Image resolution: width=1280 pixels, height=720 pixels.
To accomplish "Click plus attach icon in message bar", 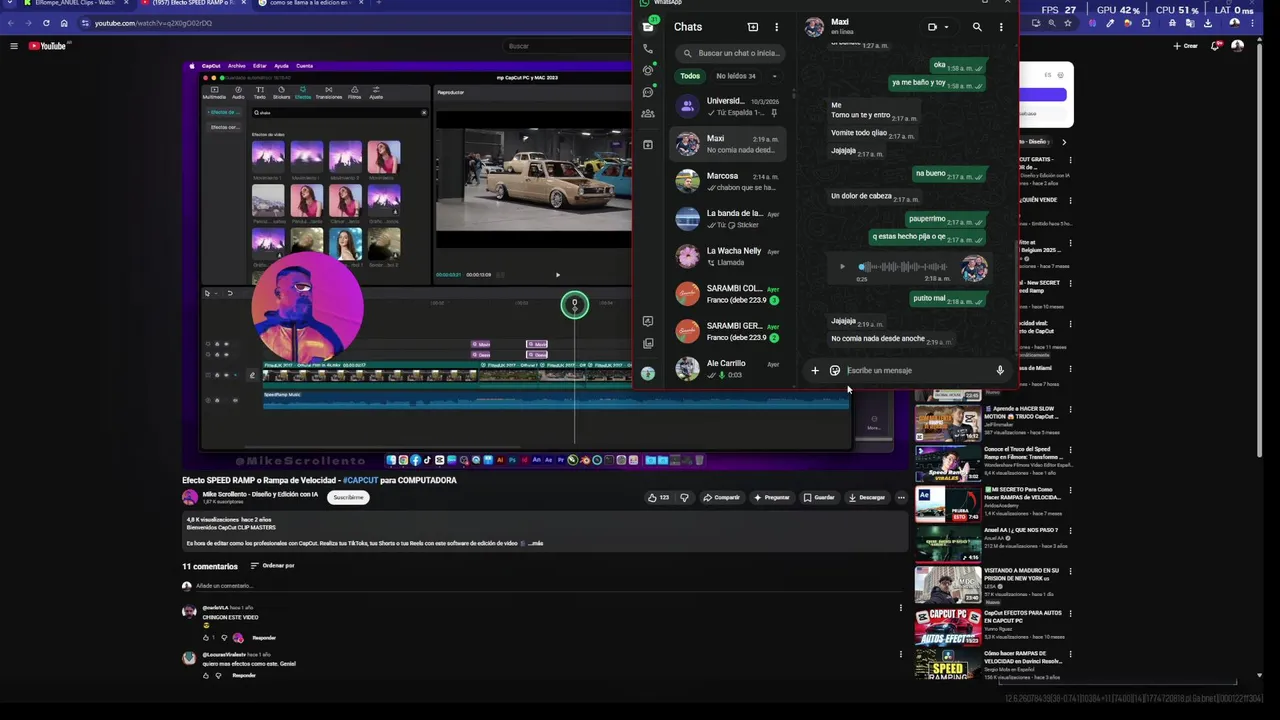I will point(815,370).
